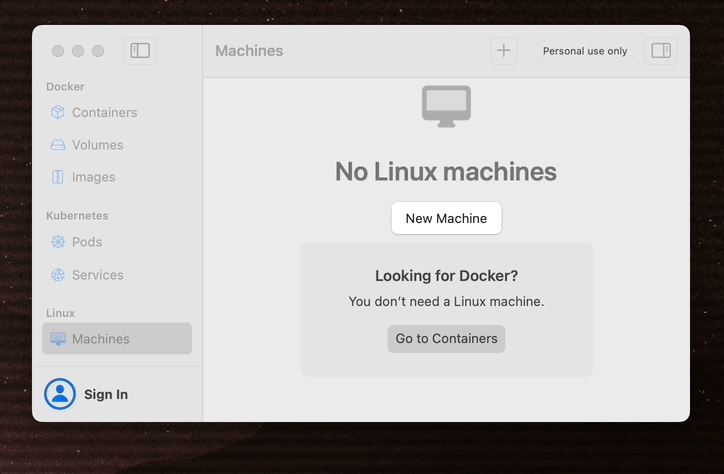
Task: Click the Docker section header
Action: click(x=65, y=87)
